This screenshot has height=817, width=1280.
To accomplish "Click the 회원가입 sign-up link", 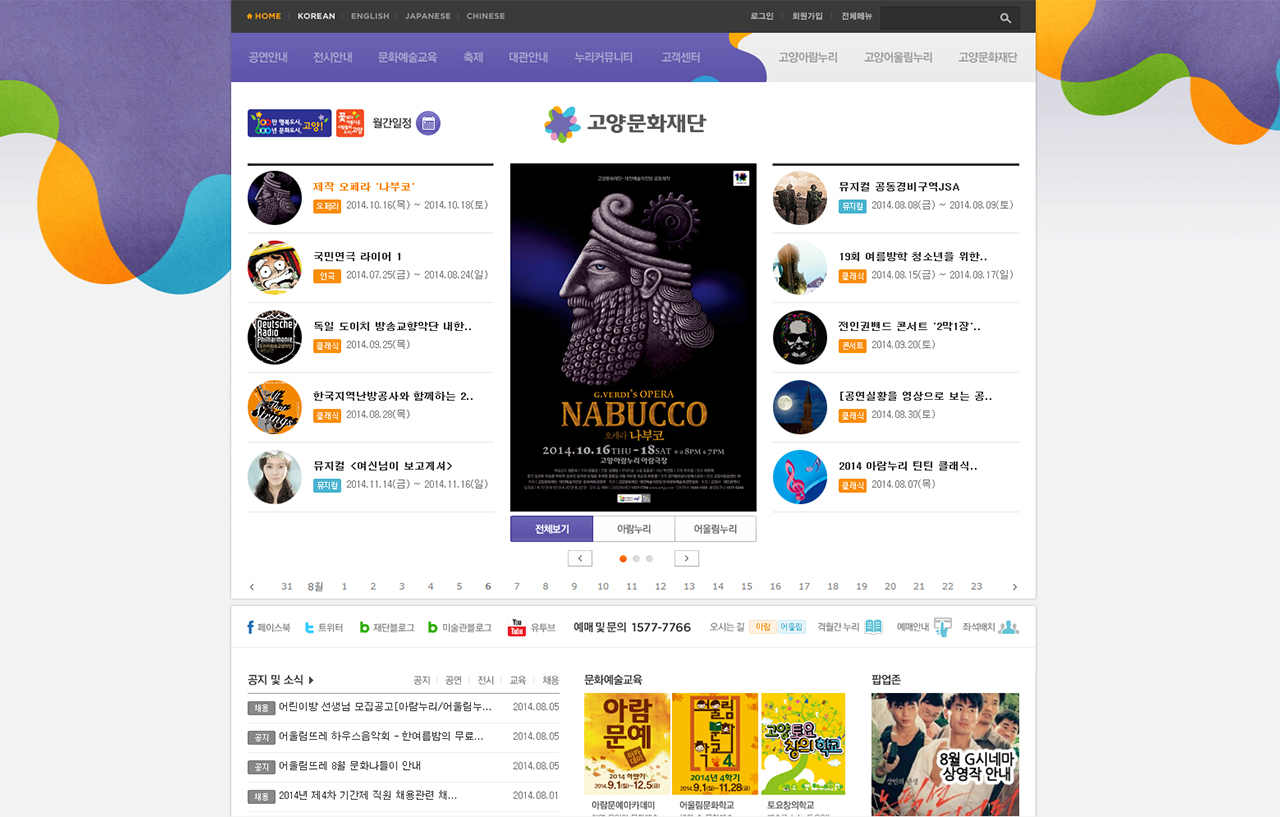I will 808,16.
